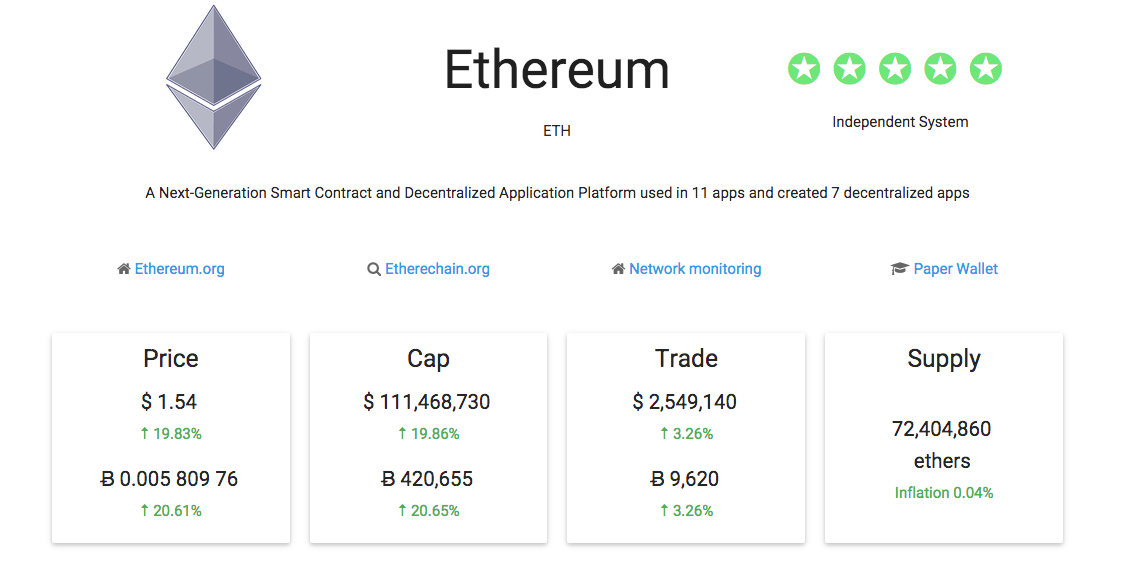Open the Paper Wallet link
The width and height of the screenshot is (1132, 562).
[956, 269]
